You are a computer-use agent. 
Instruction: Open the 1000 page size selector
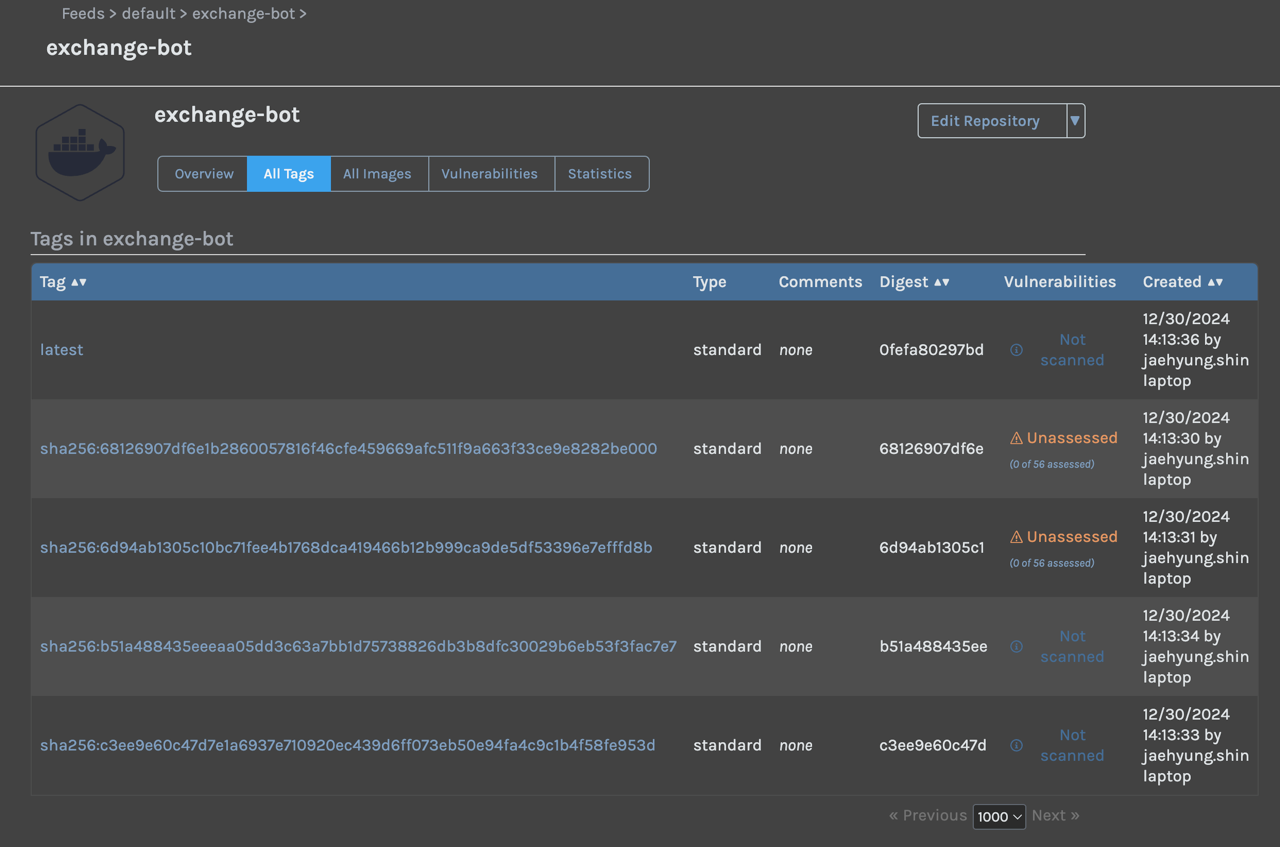pos(999,816)
